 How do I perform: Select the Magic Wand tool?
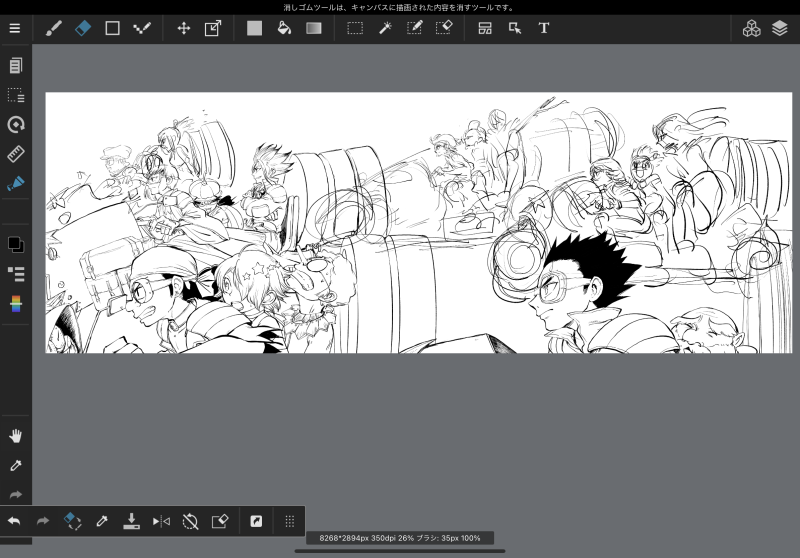point(385,28)
